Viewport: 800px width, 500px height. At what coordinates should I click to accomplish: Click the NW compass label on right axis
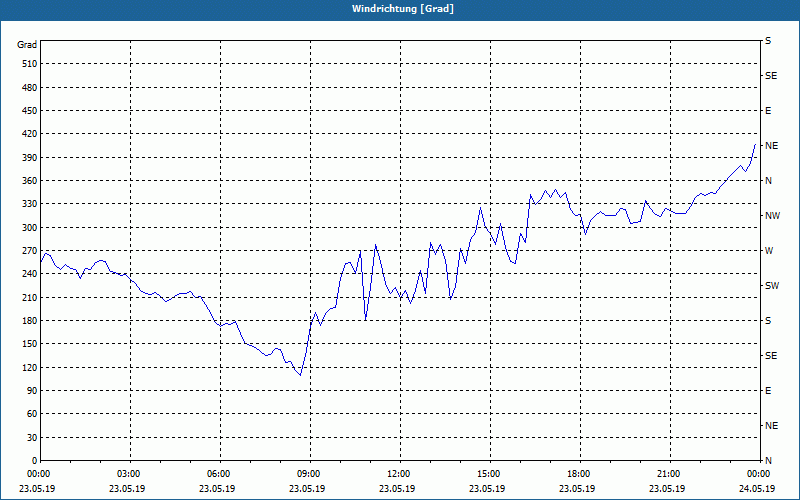coord(772,216)
